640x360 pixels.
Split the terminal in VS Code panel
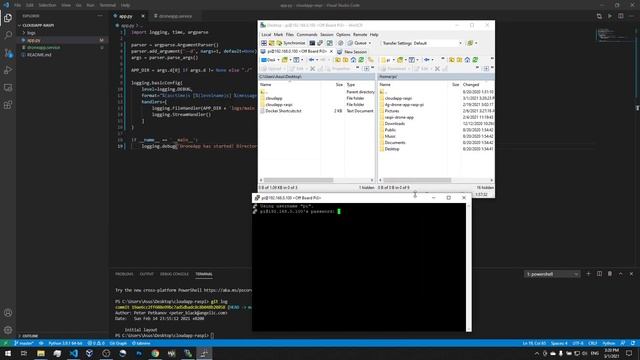pos(599,274)
